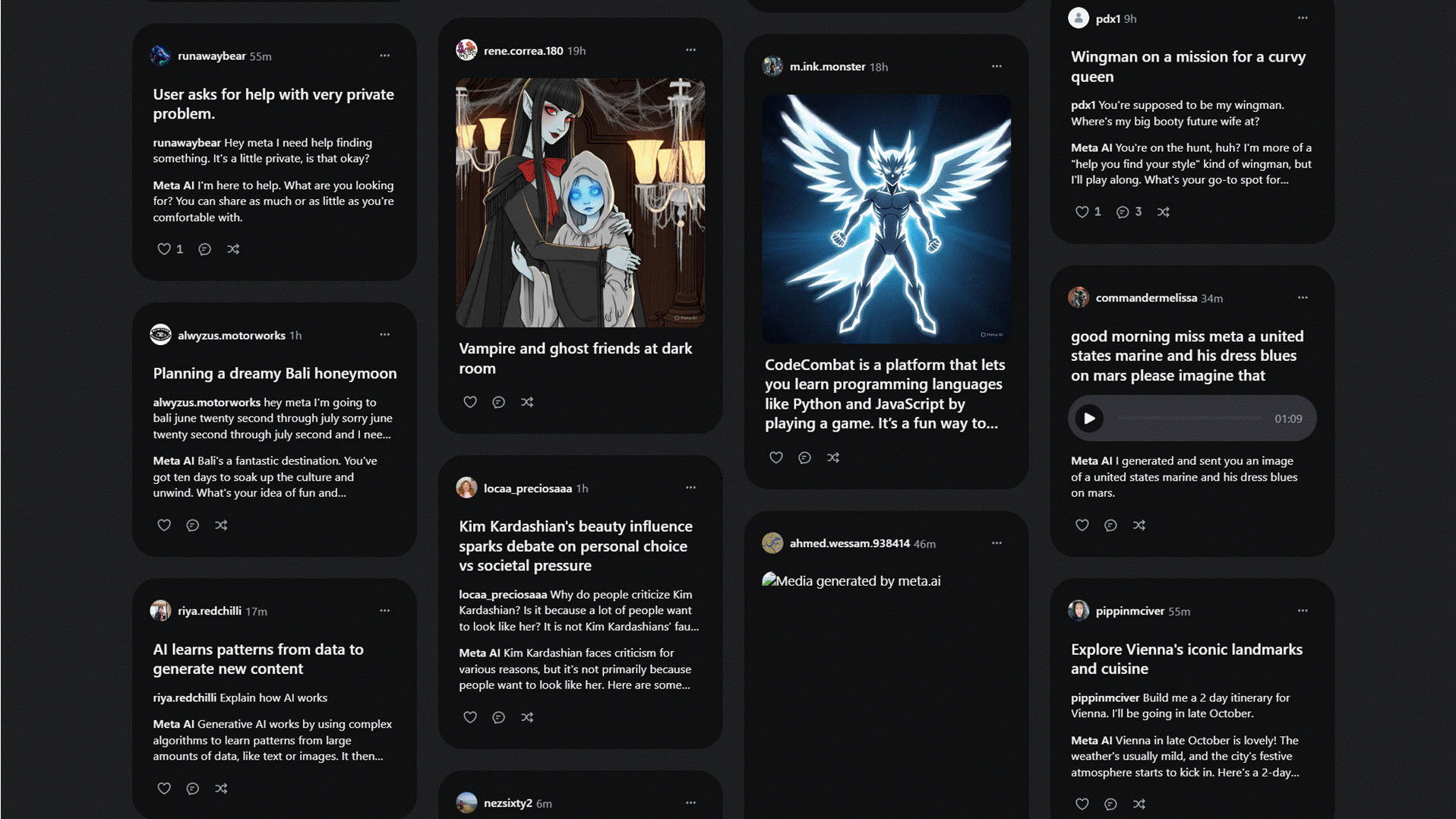This screenshot has width=1456, height=819.
Task: Open the three-dot menu on pippinmciver post
Action: point(1303,611)
